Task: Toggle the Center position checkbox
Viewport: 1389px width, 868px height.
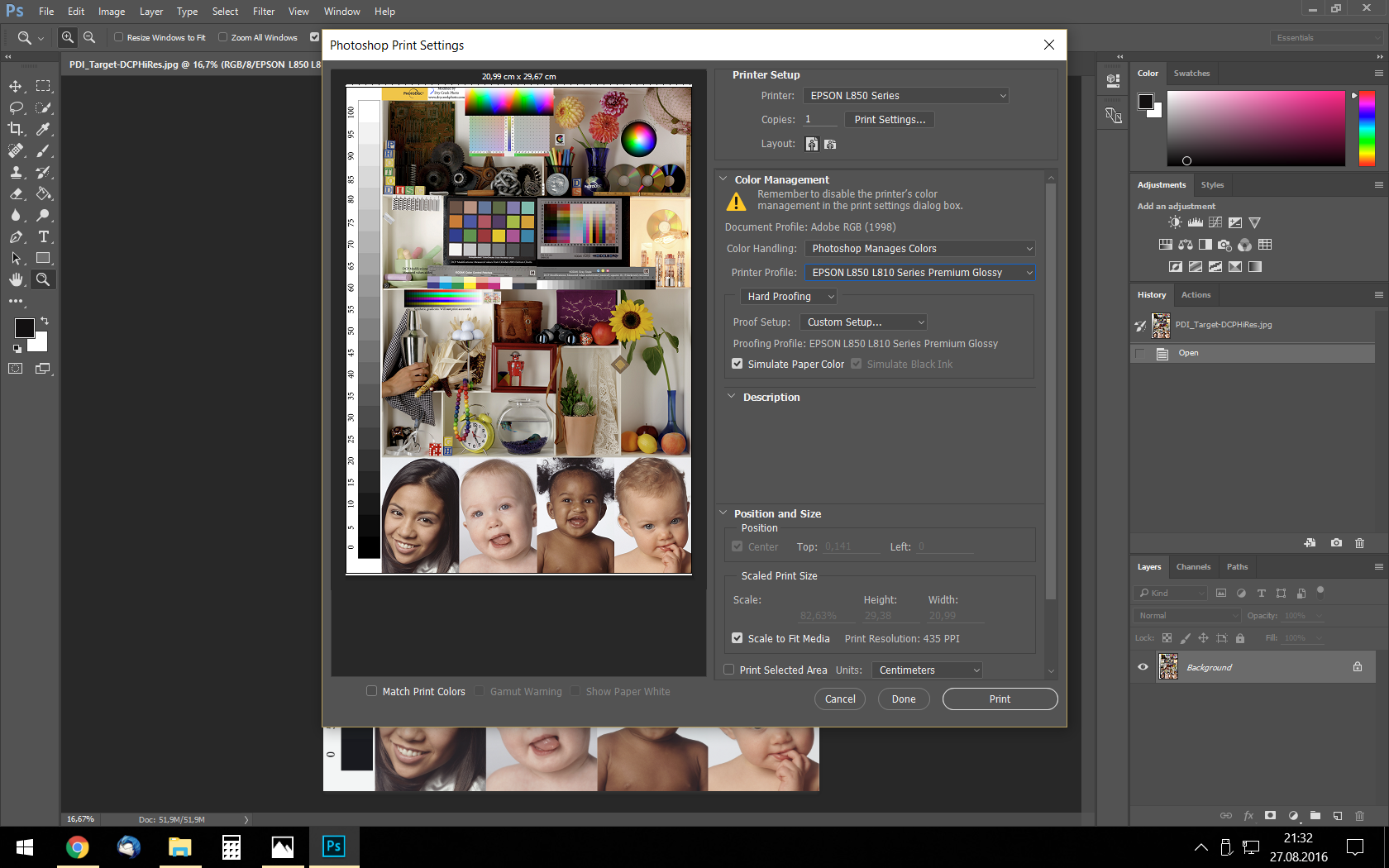Action: pos(737,546)
